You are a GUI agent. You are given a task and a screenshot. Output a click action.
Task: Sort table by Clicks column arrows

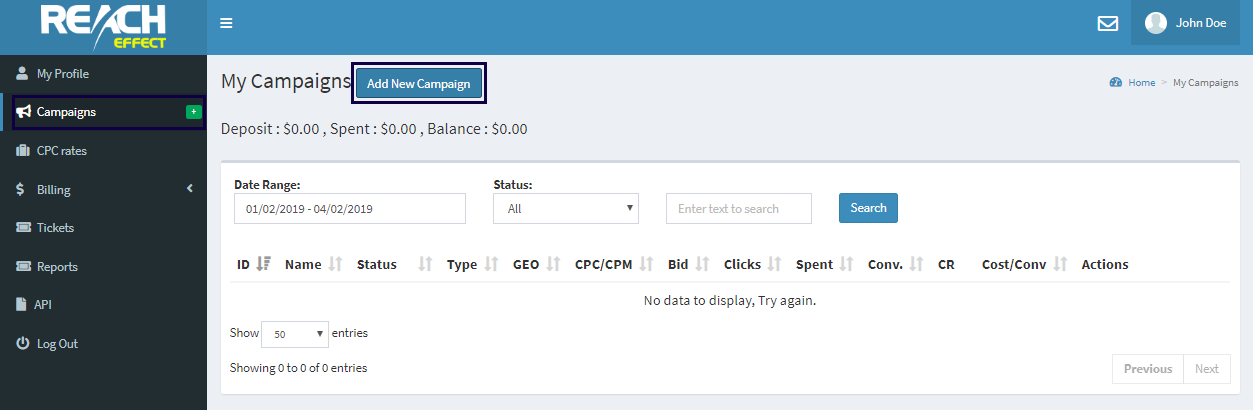pos(774,264)
